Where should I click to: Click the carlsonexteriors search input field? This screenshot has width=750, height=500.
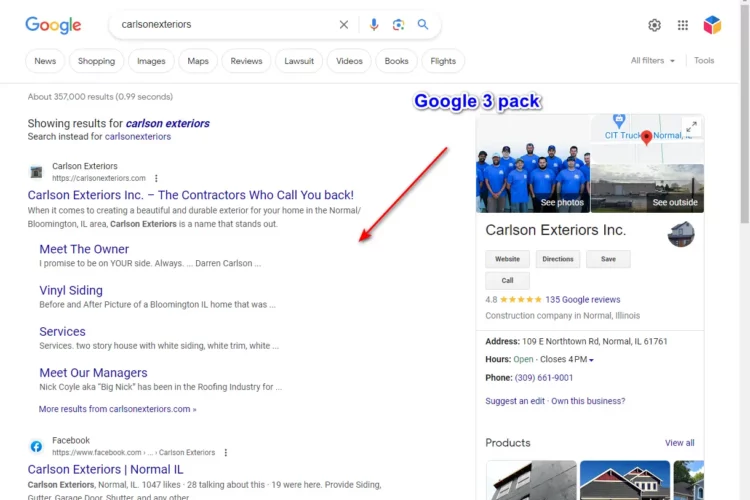(x=225, y=24)
